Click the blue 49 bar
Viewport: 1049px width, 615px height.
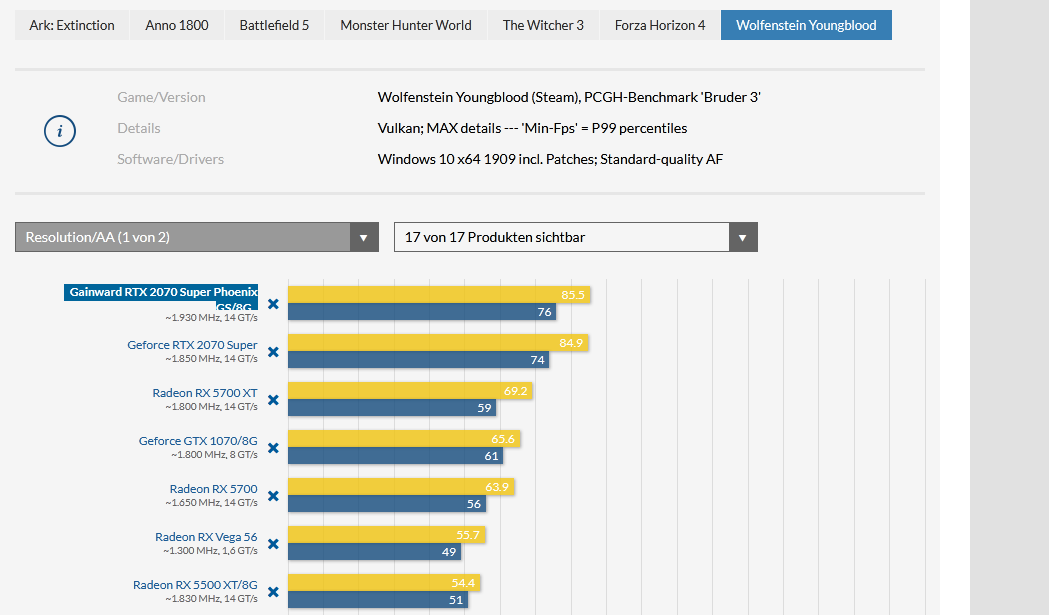tap(375, 552)
